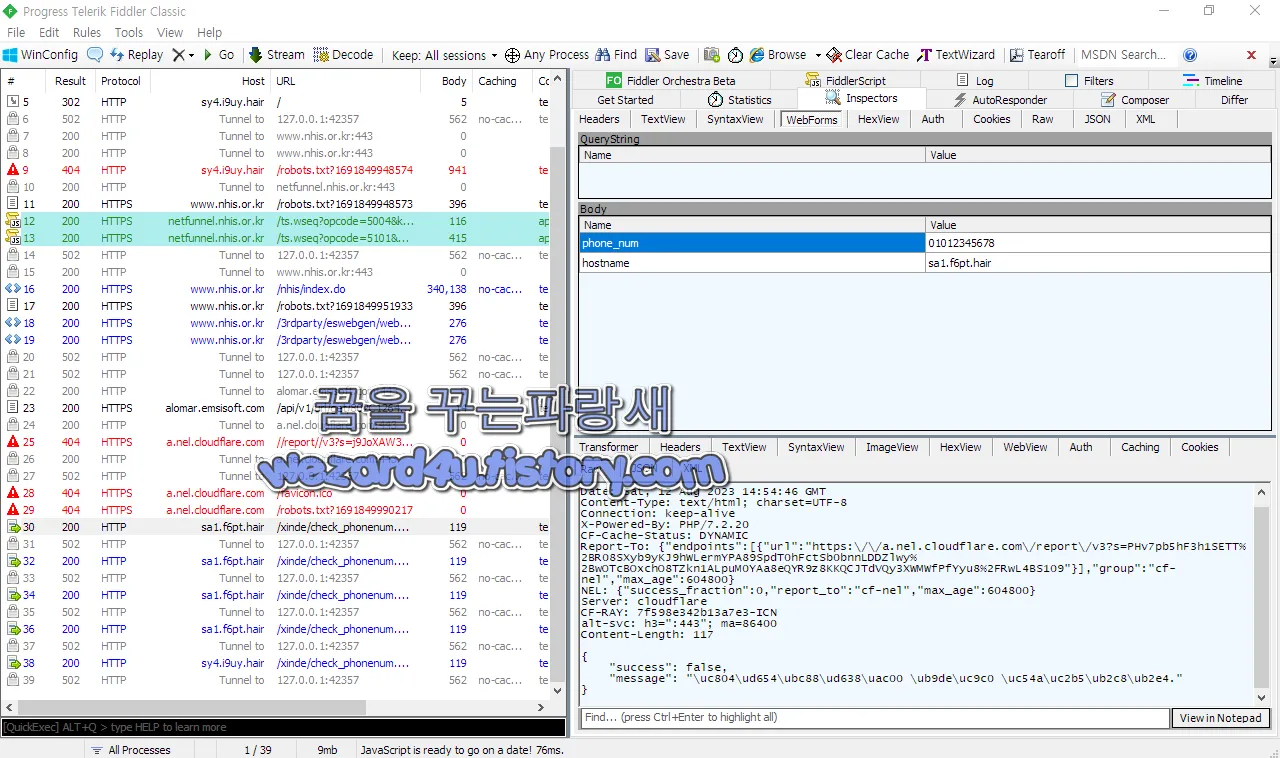Viewport: 1280px width, 758px height.
Task: Click the timer clock toolbar icon
Action: (736, 55)
